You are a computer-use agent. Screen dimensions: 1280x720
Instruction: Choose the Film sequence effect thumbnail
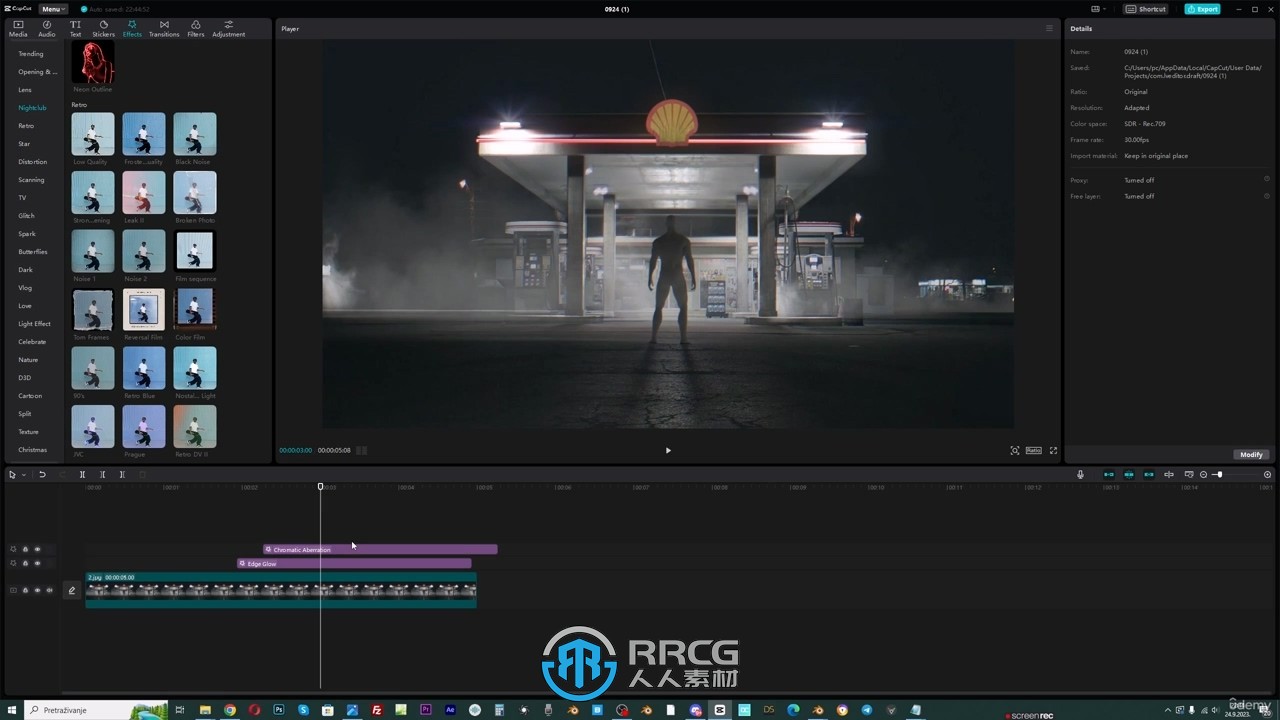pos(194,251)
